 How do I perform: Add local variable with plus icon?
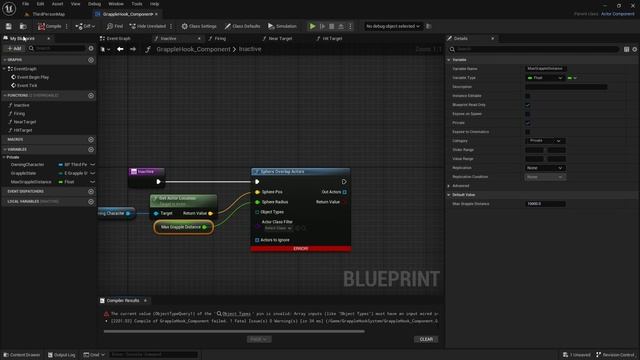click(91, 202)
